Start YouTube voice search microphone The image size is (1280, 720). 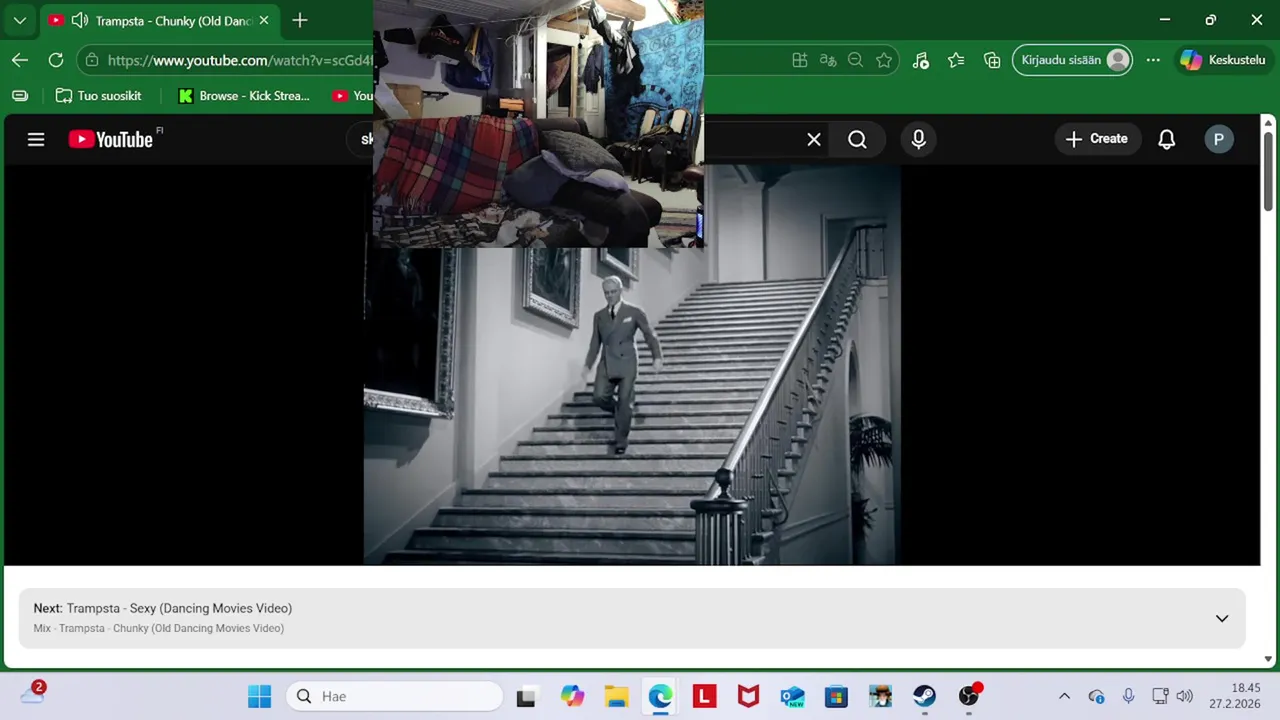click(919, 140)
